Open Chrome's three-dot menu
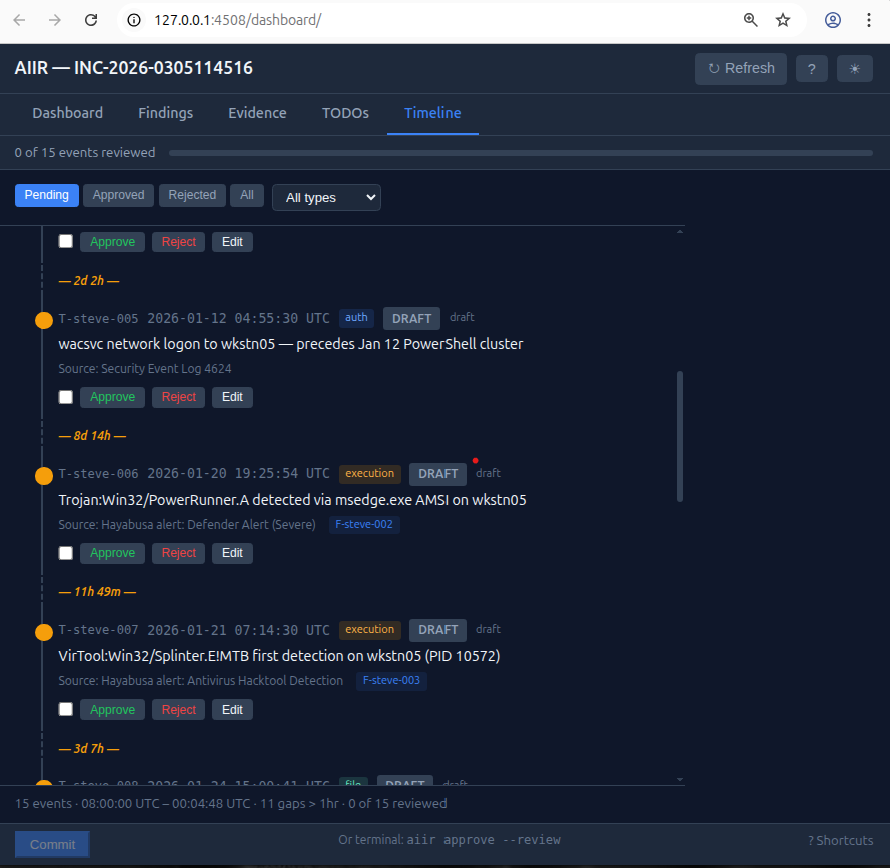The image size is (890, 868). [x=868, y=19]
